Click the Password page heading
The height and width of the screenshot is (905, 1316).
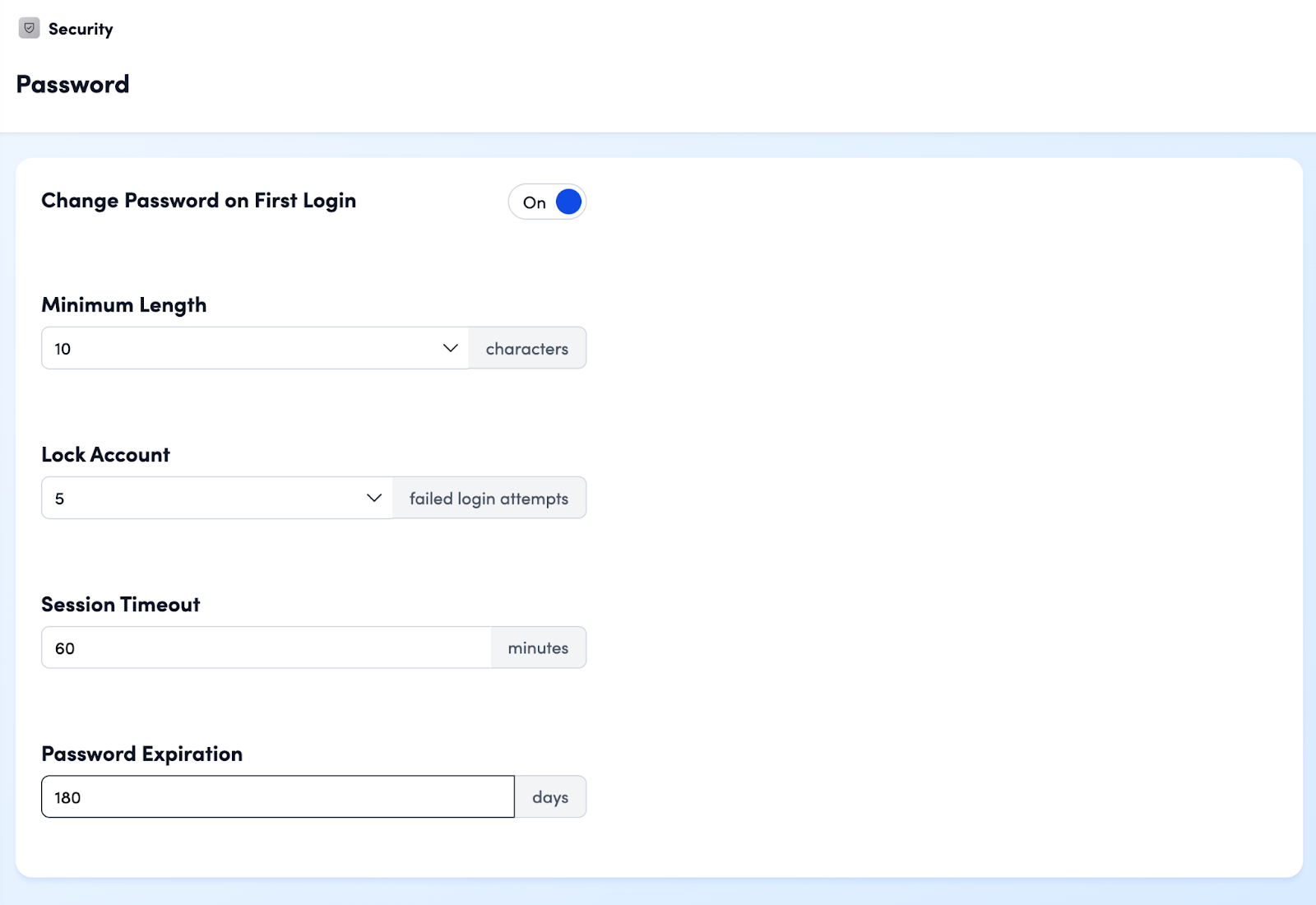72,84
